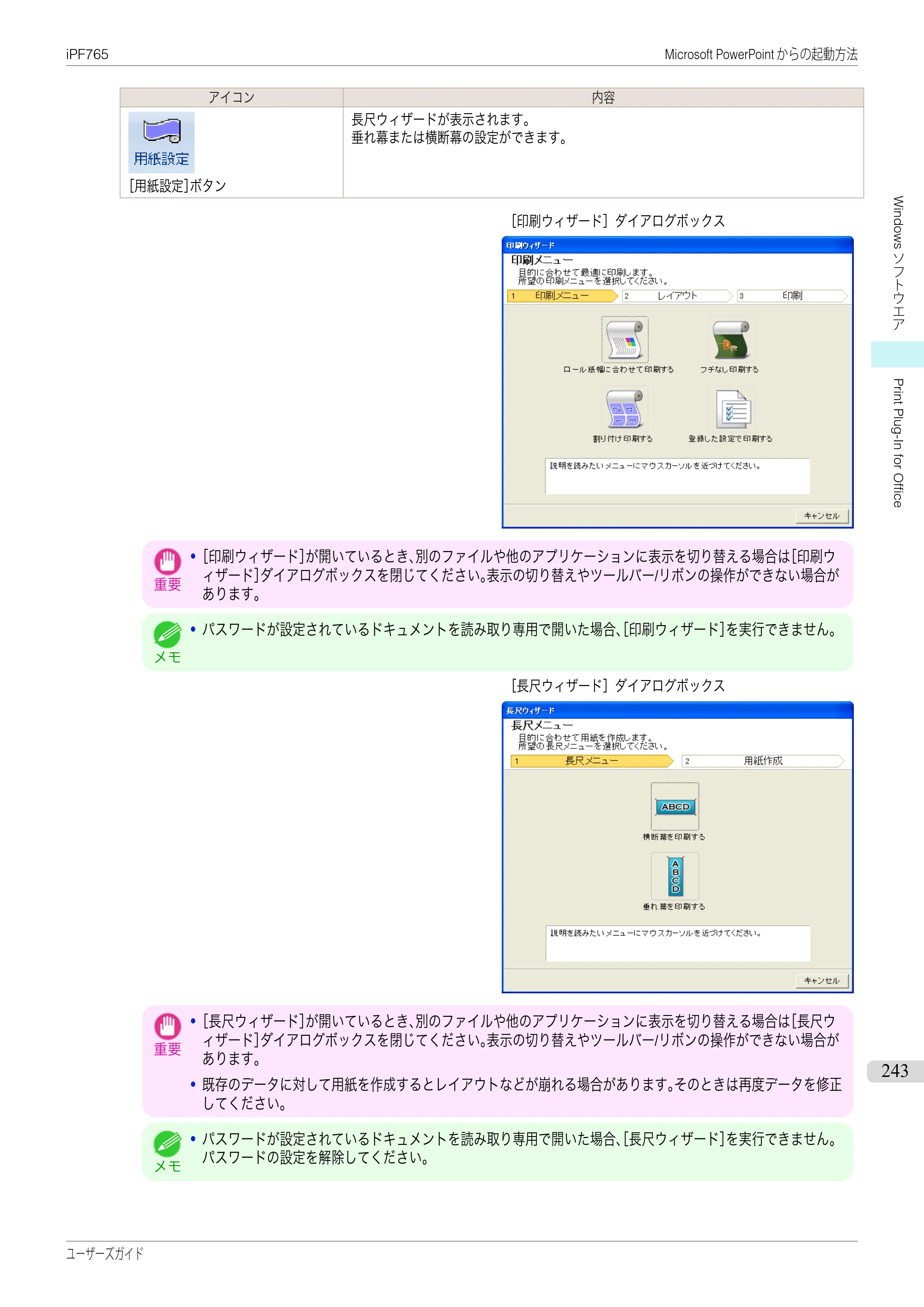Screen dimensions: 924x1307
Task: Select the 横断幕を印刷する icon
Action: pyautogui.click(x=675, y=806)
